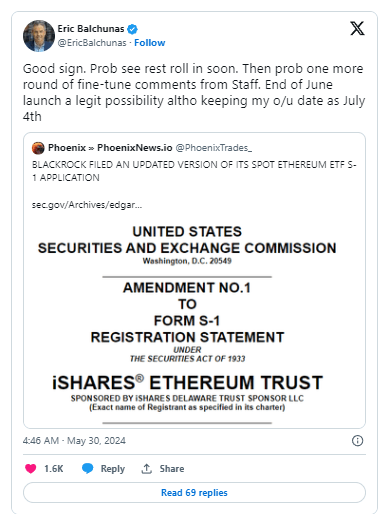Click the @EricBalchunas handle

click(92, 43)
